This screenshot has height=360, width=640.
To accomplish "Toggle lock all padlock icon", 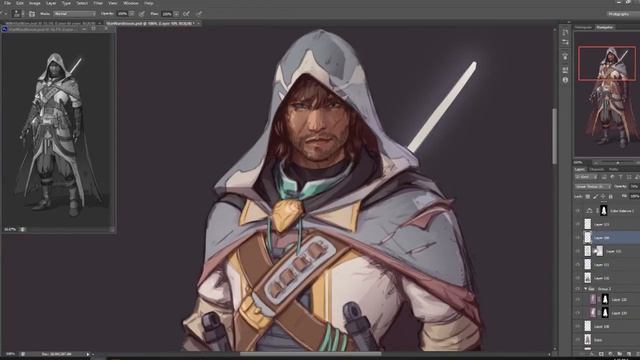I will (x=611, y=196).
